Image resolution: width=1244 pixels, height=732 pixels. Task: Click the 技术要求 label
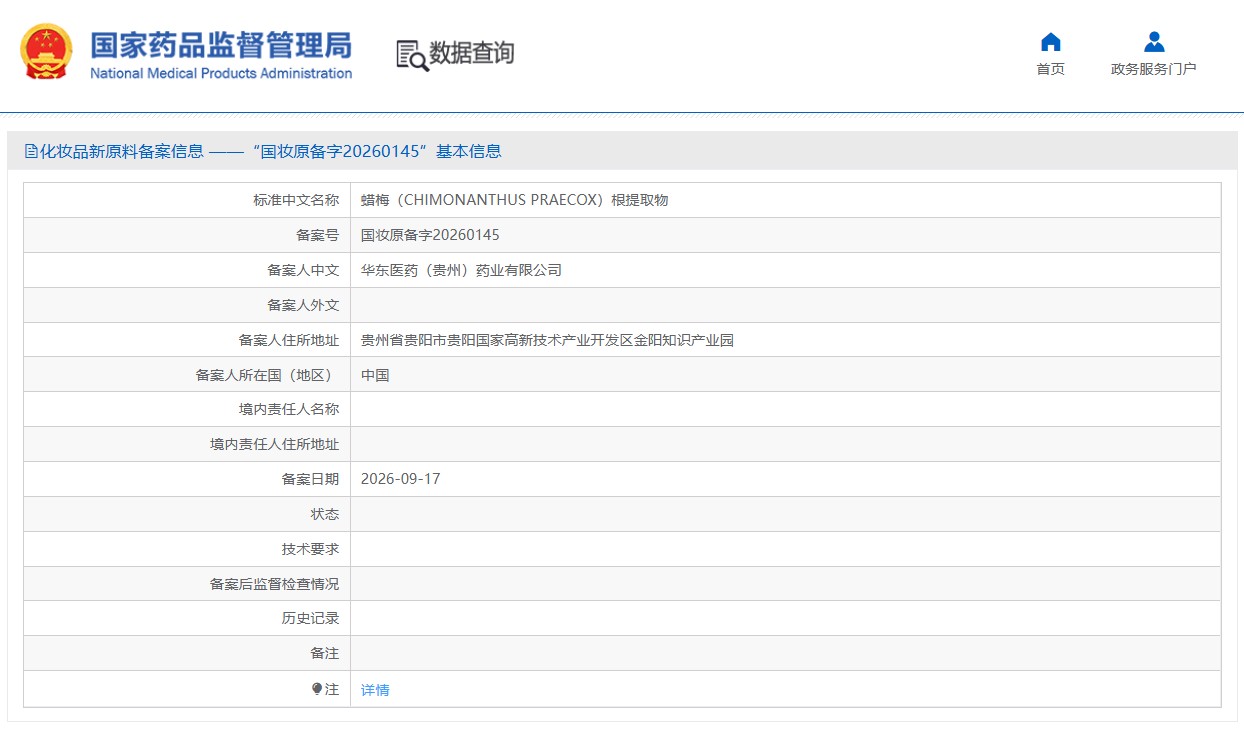tap(310, 549)
